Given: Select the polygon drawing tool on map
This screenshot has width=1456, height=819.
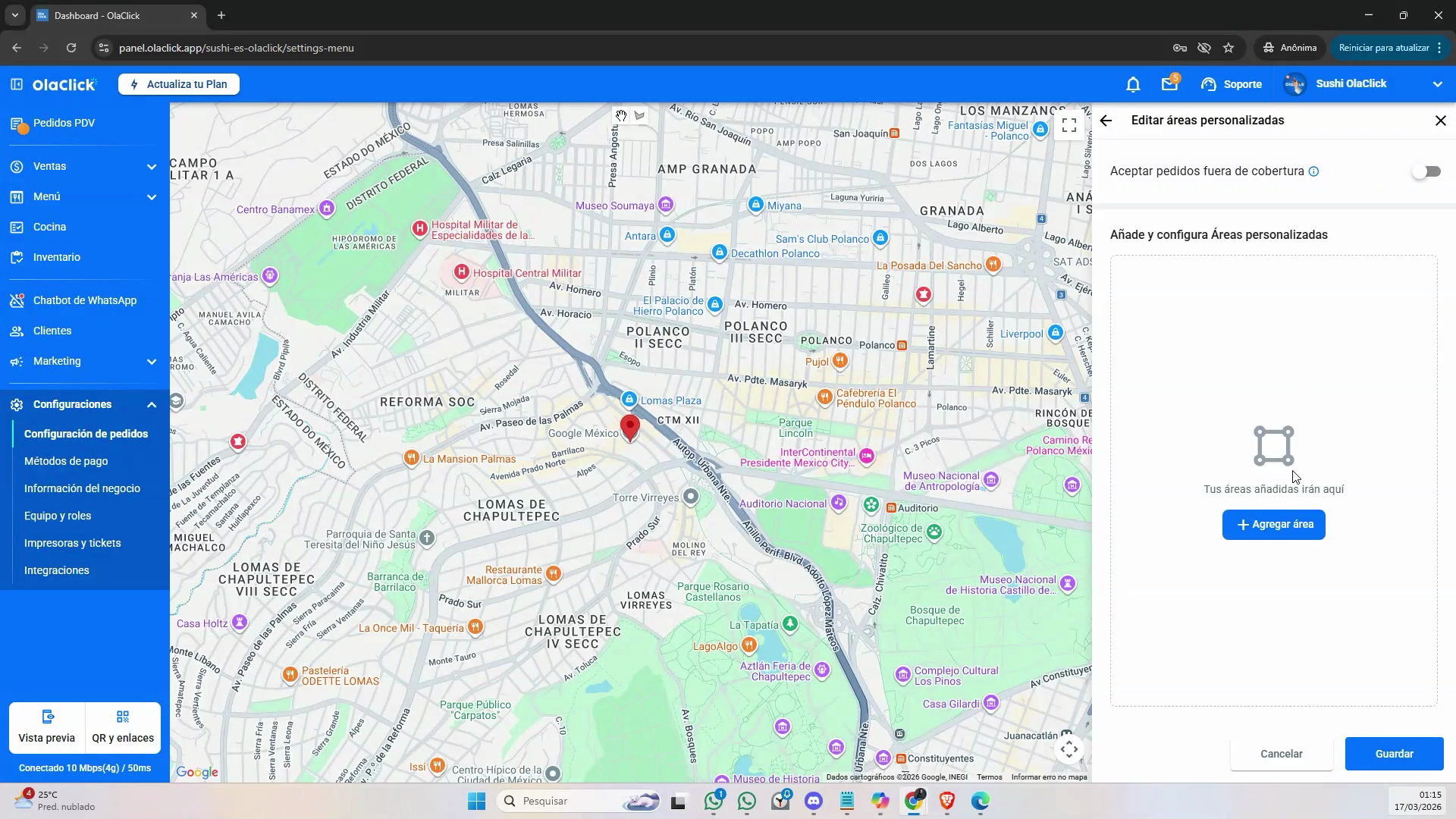Looking at the screenshot, I should click(640, 116).
